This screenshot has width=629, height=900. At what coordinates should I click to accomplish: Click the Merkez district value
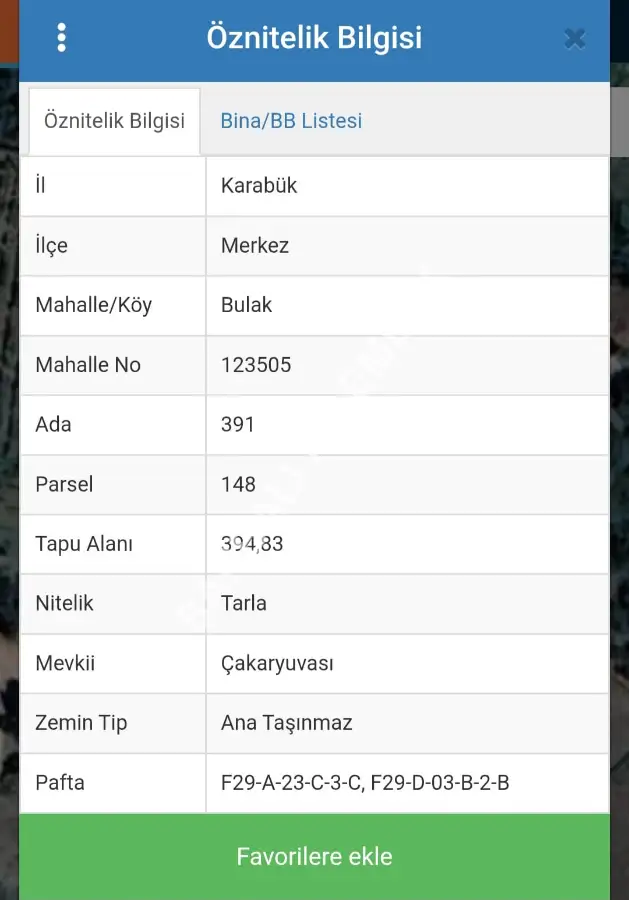255,246
